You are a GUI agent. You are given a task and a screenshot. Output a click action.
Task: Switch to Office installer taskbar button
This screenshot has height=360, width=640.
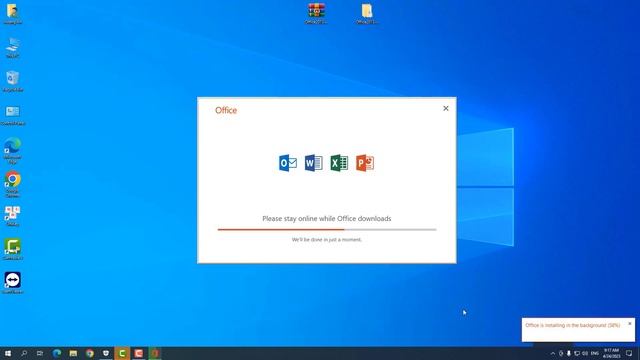coord(155,353)
